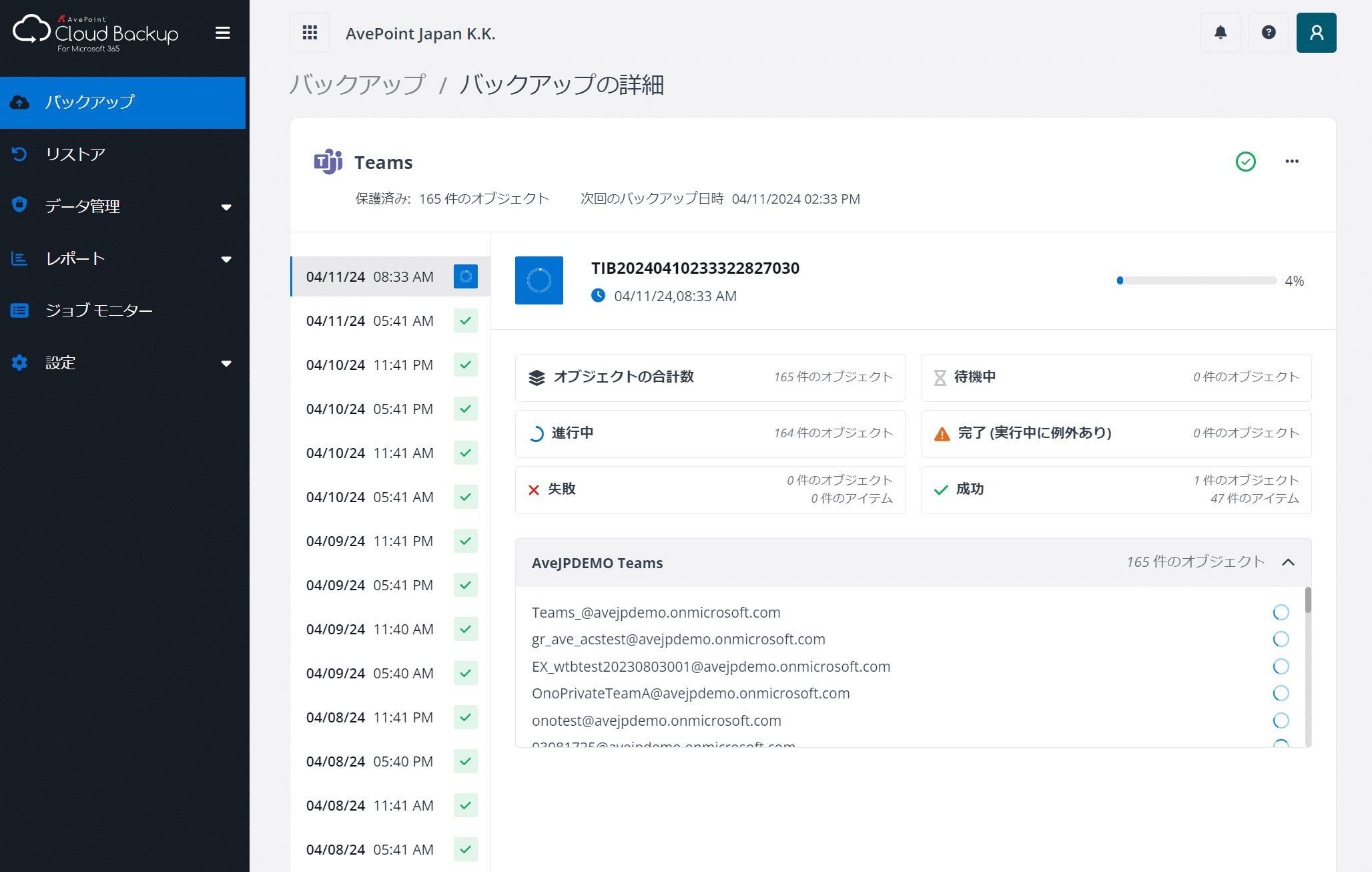Click status circle for EX_wtbtest20230803001@avejpdemo
This screenshot has height=872, width=1372.
(1281, 666)
